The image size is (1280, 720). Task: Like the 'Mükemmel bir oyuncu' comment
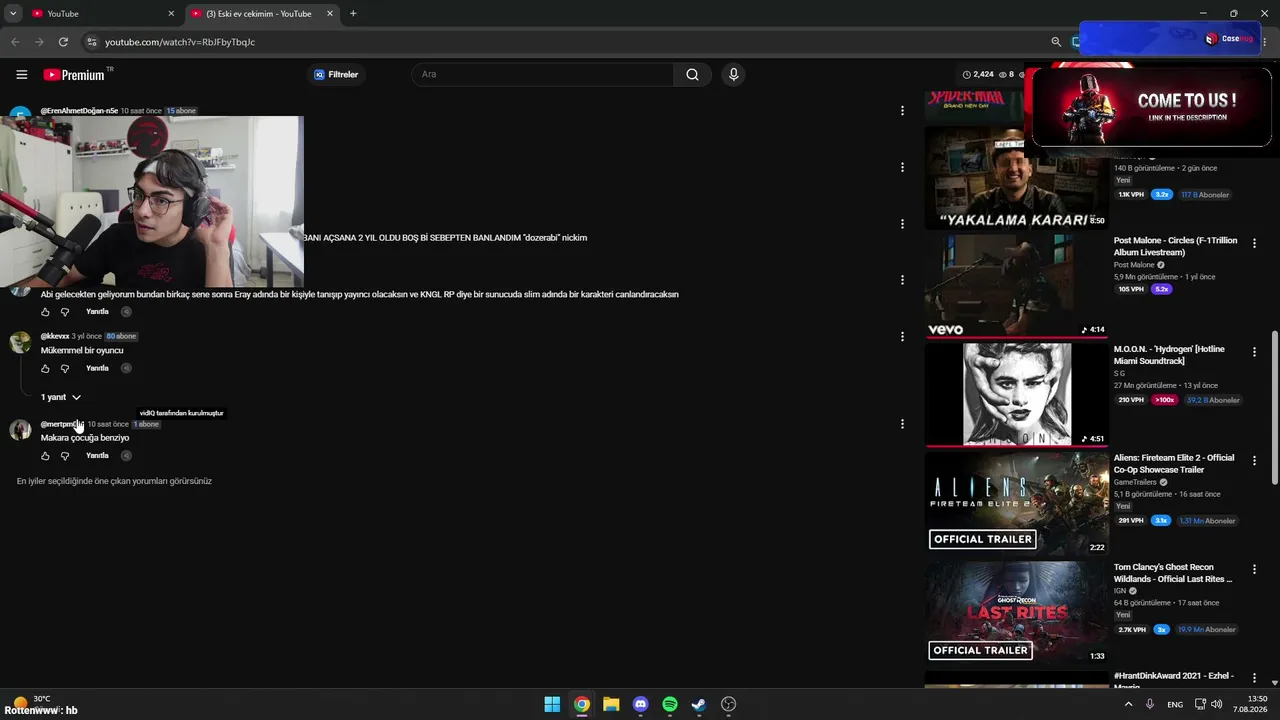click(45, 369)
